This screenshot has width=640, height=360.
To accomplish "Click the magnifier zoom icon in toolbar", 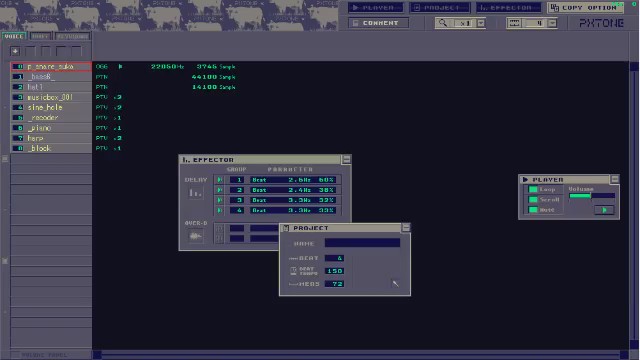I will [443, 23].
